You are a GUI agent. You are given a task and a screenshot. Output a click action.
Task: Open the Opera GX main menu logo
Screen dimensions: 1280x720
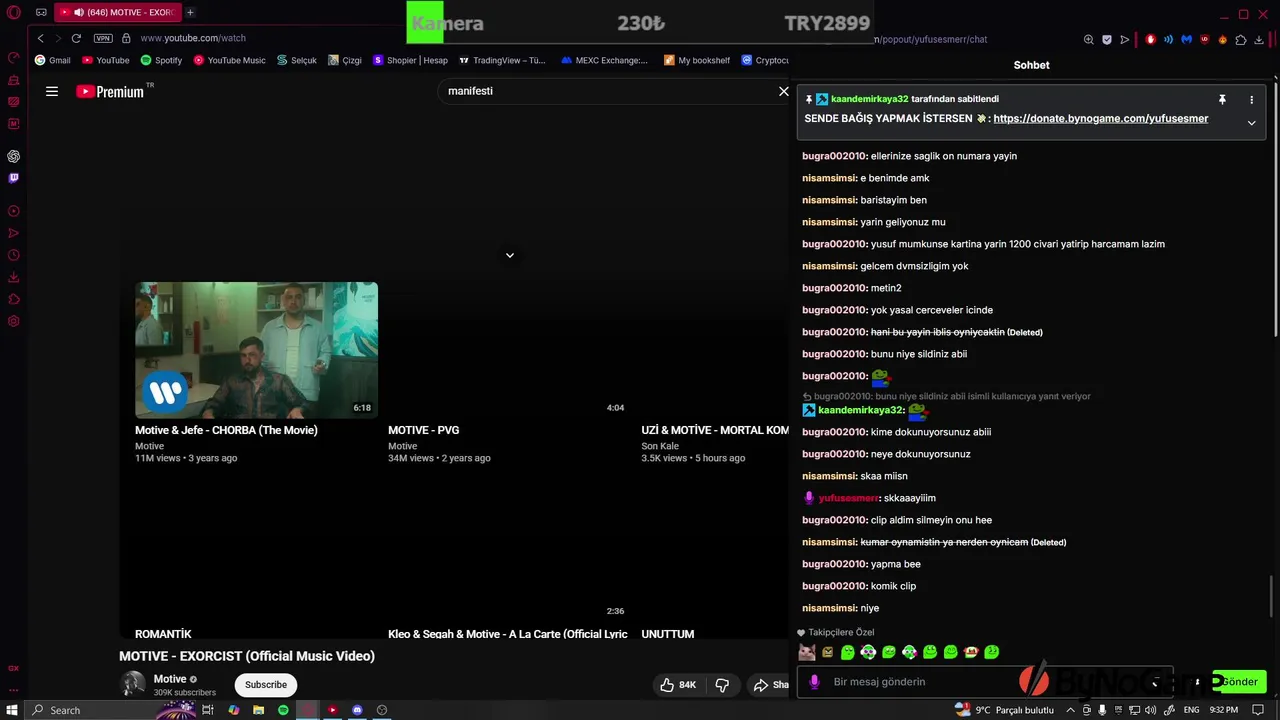14,12
